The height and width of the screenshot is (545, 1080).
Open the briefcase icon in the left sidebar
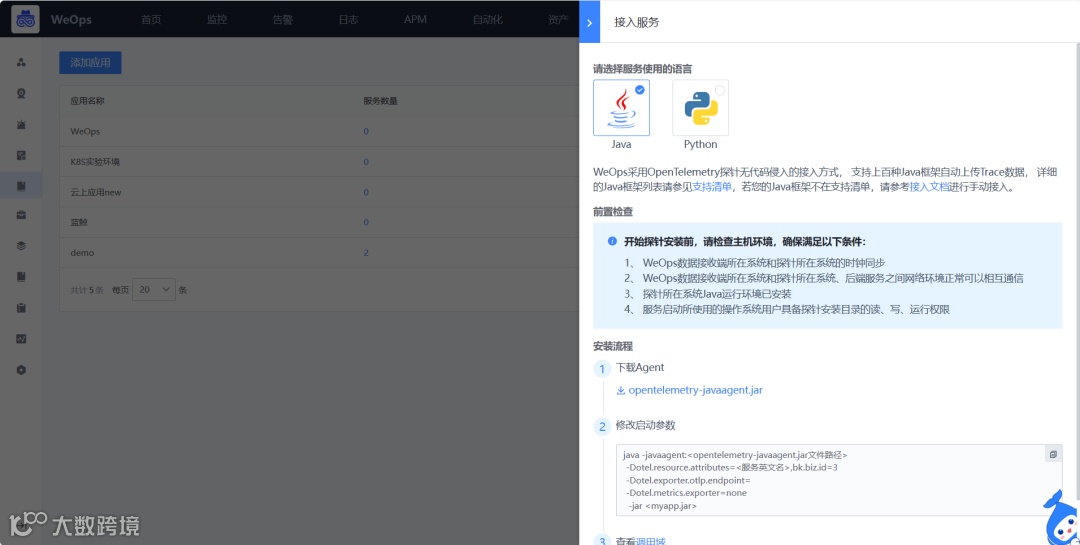21,216
